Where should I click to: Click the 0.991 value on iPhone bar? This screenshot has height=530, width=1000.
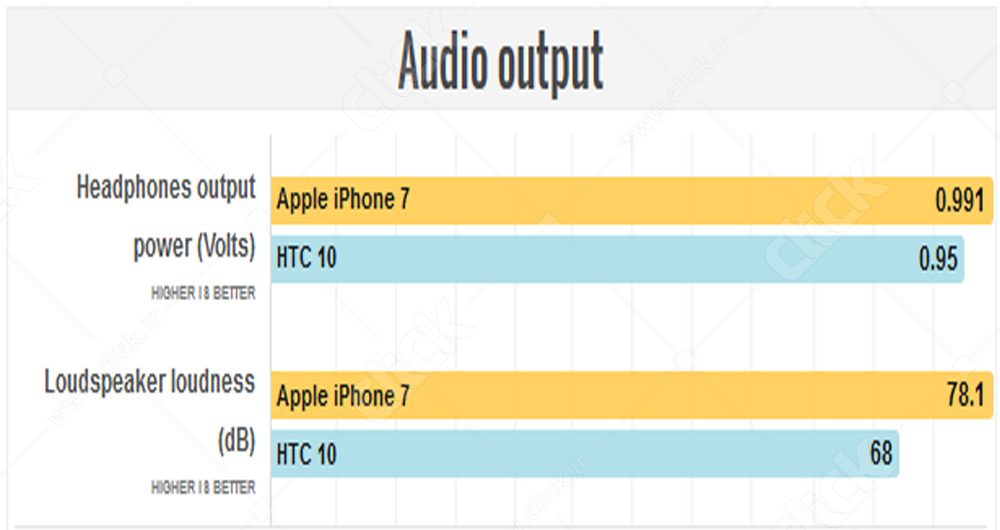(960, 200)
